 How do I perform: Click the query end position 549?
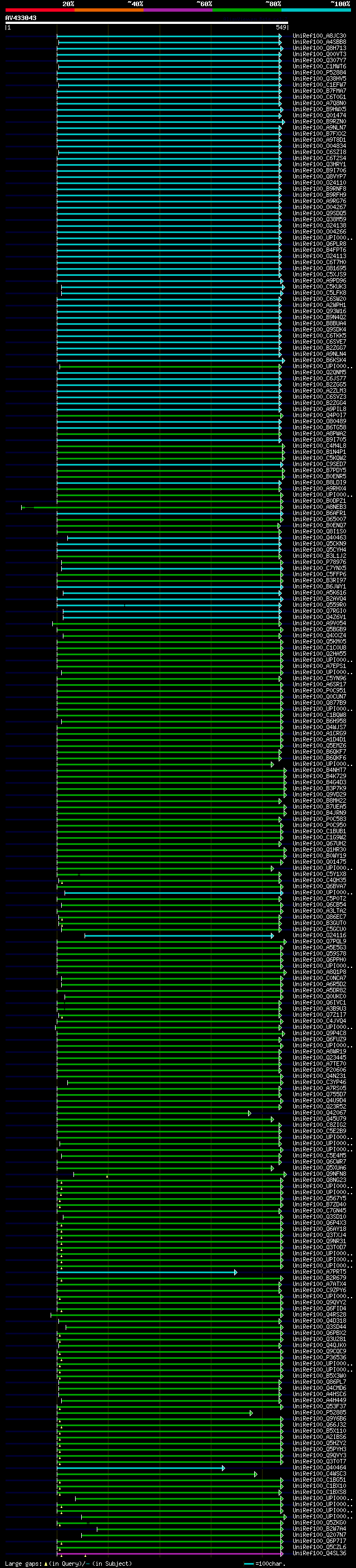(x=281, y=27)
